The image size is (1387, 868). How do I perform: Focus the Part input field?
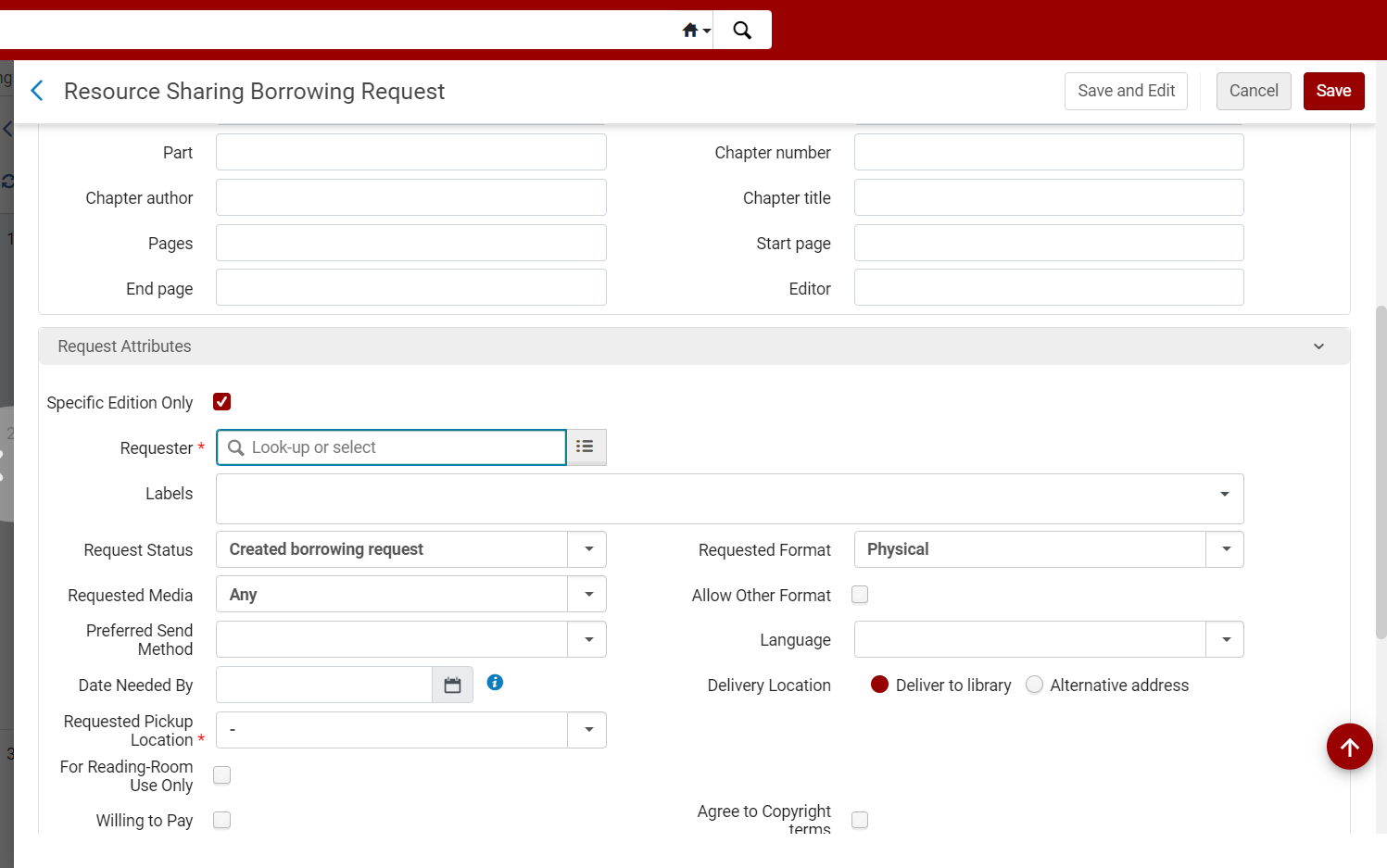point(411,152)
